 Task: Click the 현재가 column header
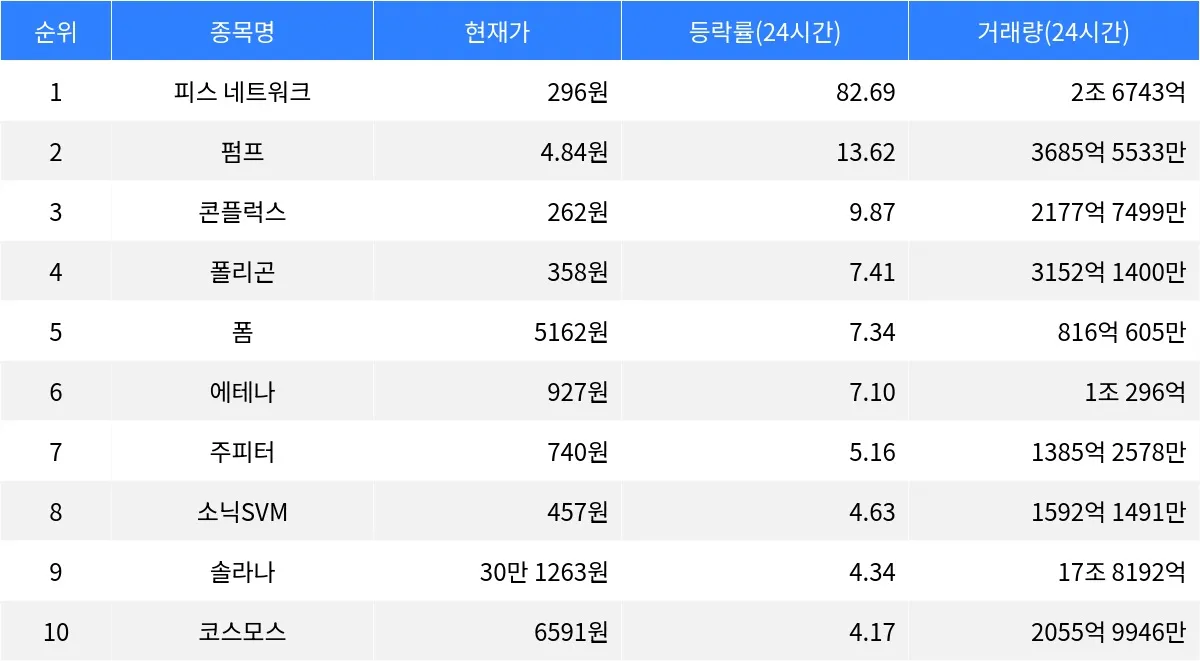[x=497, y=31]
